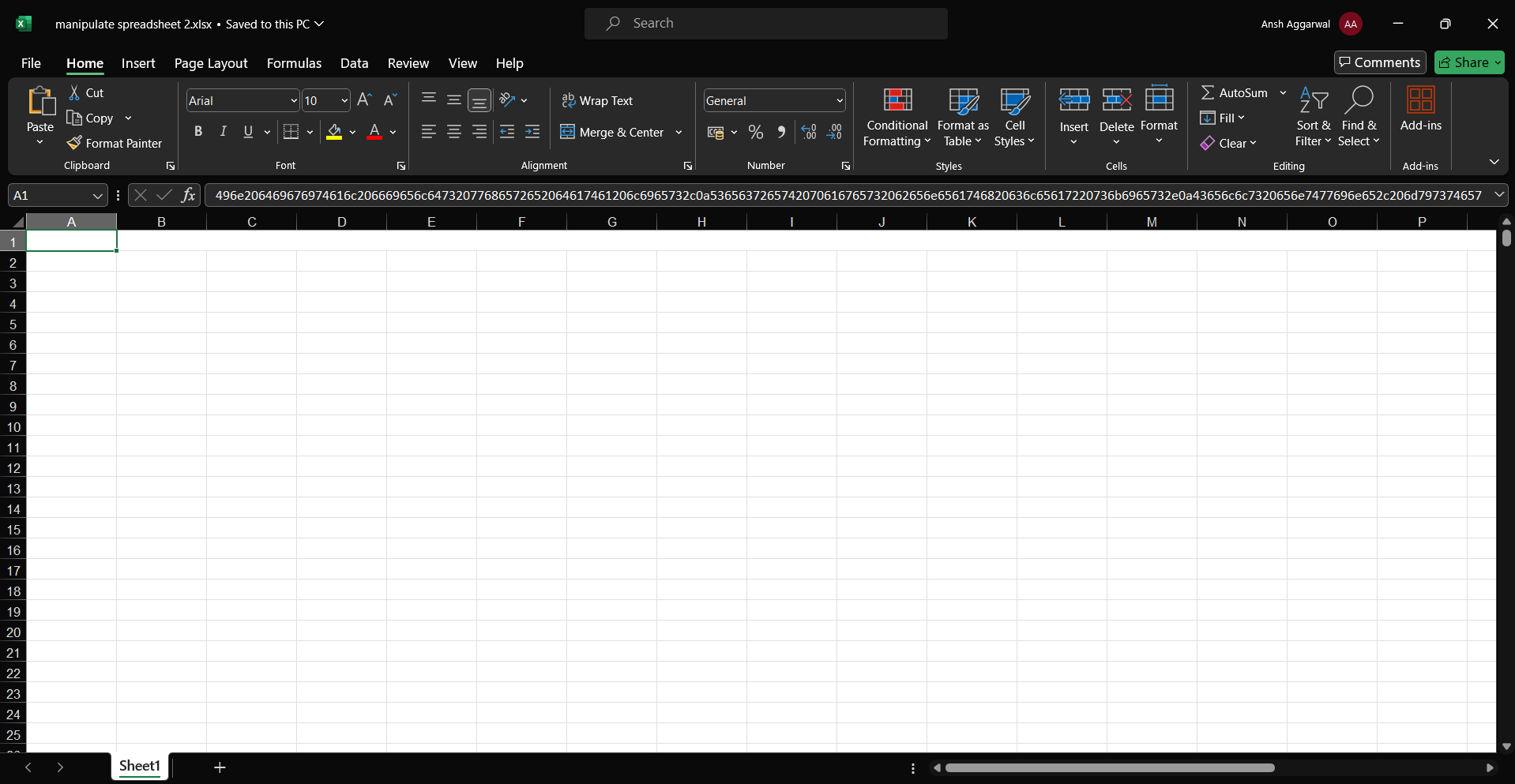This screenshot has width=1515, height=784.
Task: Click the Insert Function fx icon
Action: 188,195
